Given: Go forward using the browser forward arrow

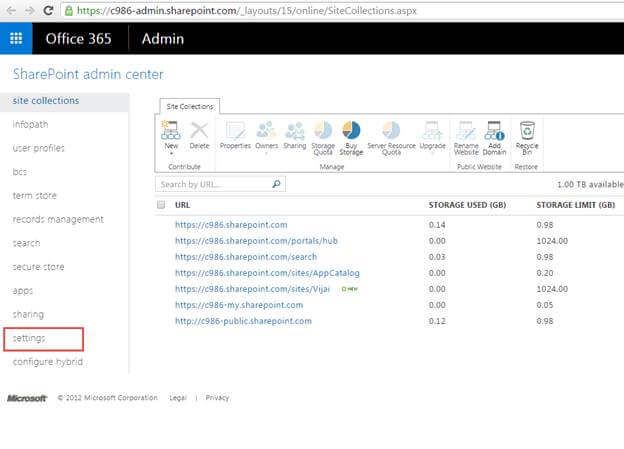Looking at the screenshot, I should click(29, 10).
